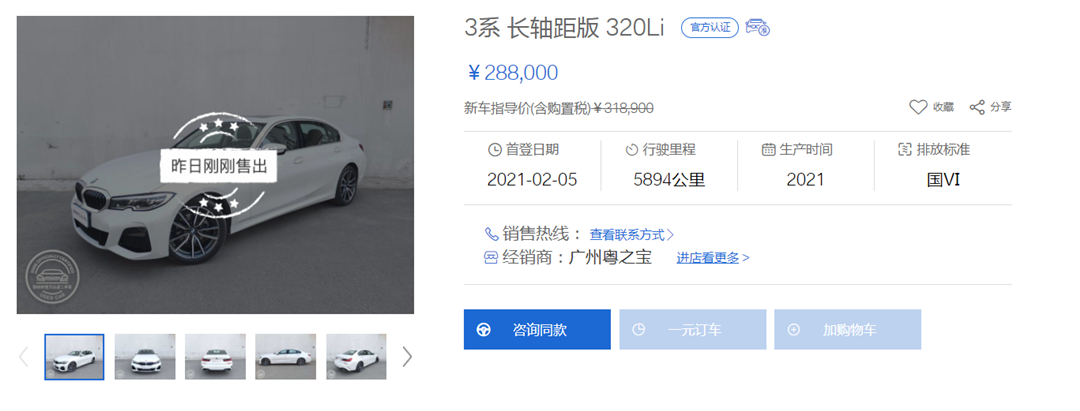The height and width of the screenshot is (411, 1080).
Task: Click the phone icon for sales hotline
Action: tap(491, 234)
